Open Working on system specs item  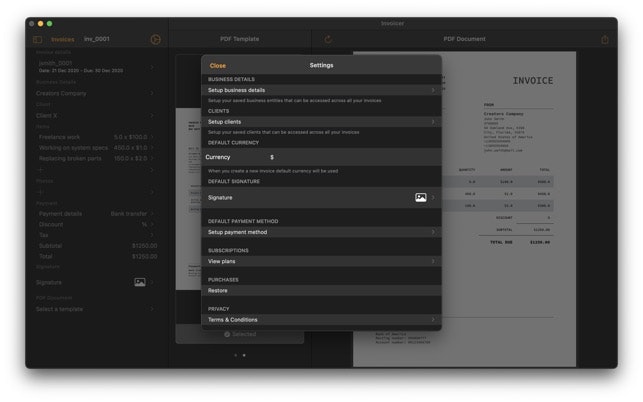click(95, 148)
